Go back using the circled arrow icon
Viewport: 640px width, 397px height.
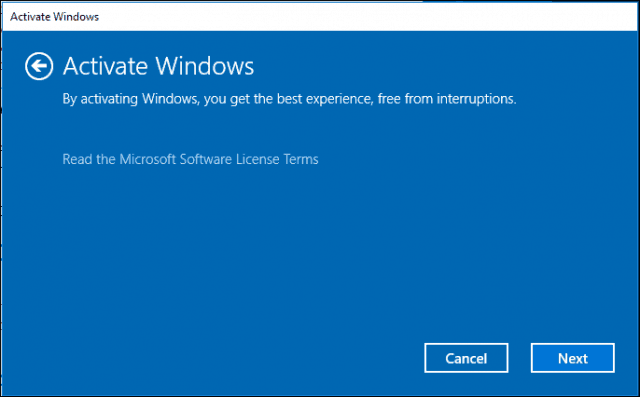pyautogui.click(x=39, y=66)
